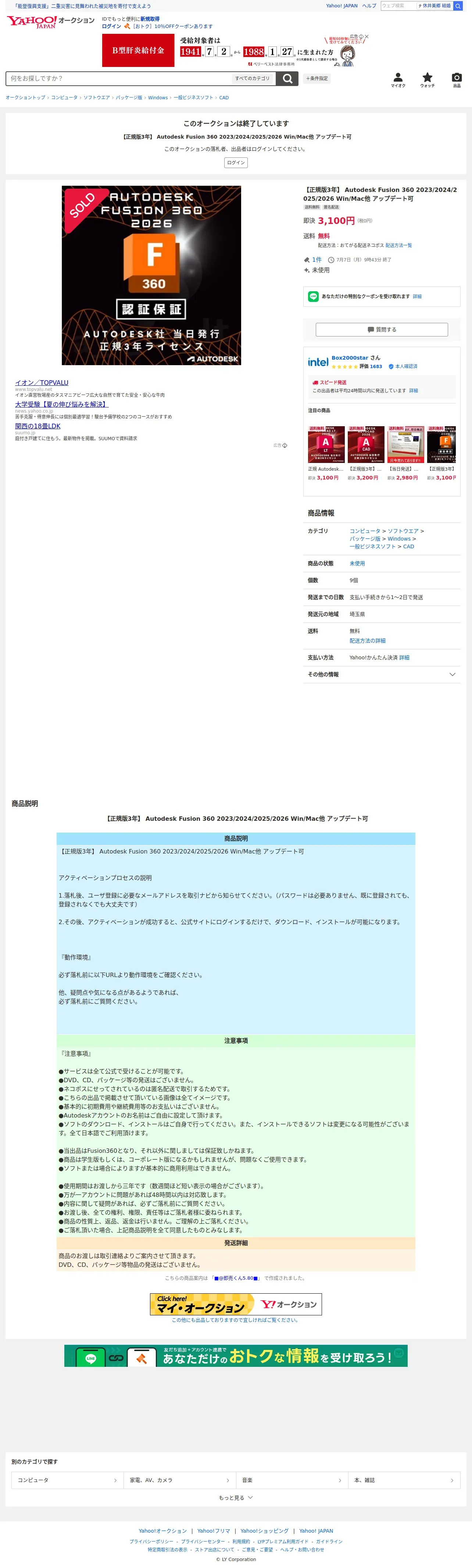Click Yahoo!フリマ footer link

pos(214,1531)
